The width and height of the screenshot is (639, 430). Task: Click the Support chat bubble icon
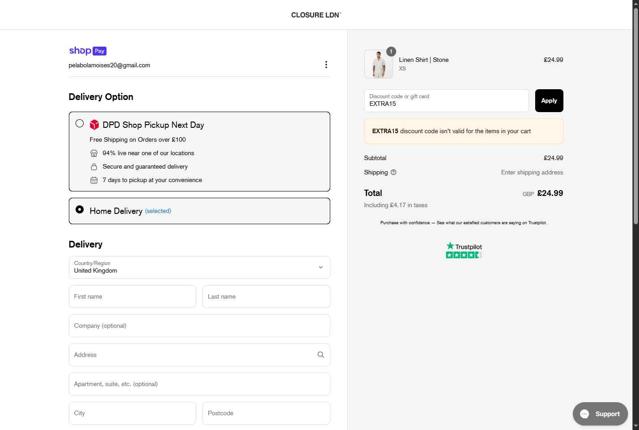584,414
